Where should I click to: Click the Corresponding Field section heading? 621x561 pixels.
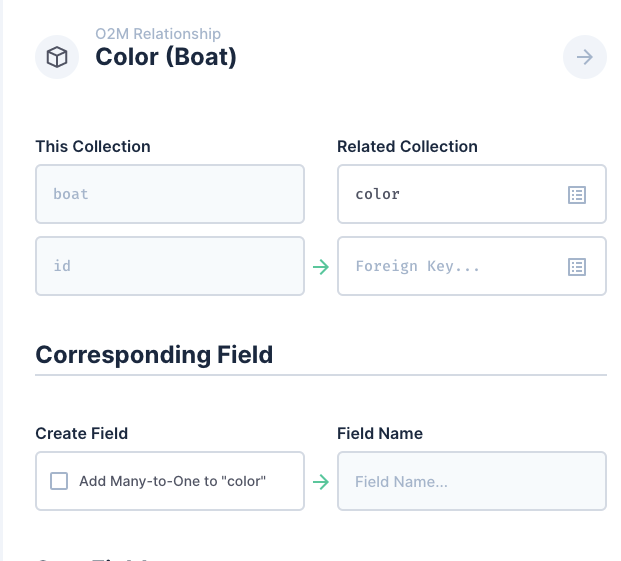click(154, 354)
